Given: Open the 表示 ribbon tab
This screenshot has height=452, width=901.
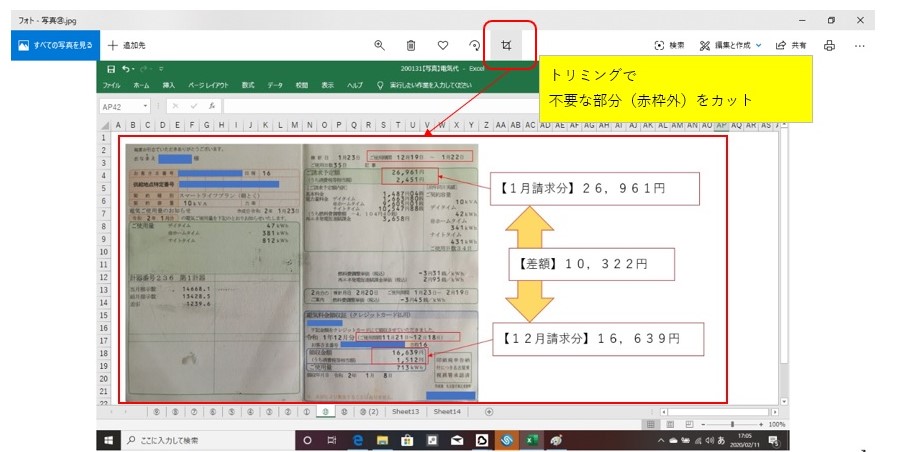Looking at the screenshot, I should 328,85.
